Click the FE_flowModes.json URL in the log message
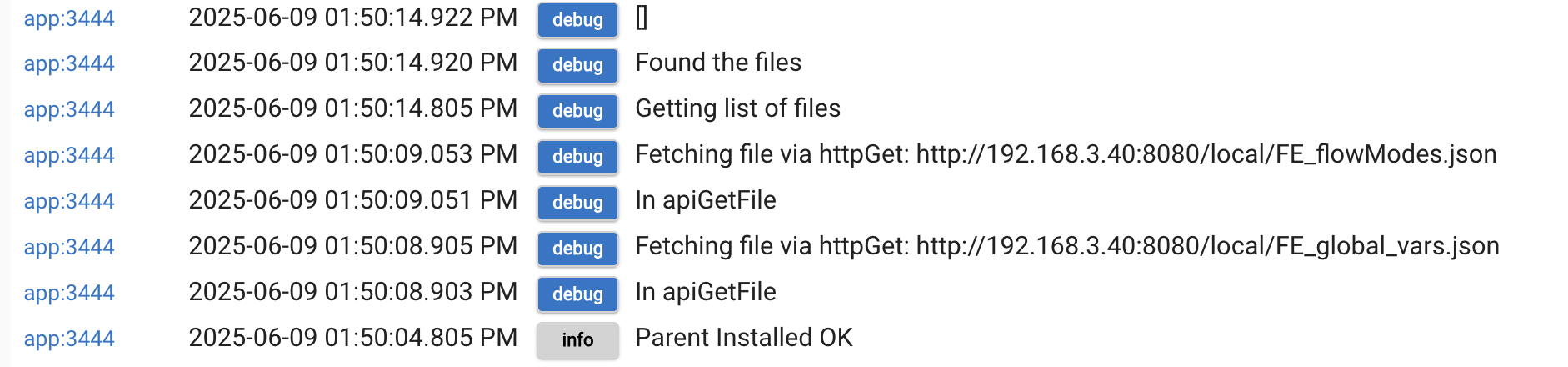The height and width of the screenshot is (367, 1568). tap(1206, 154)
